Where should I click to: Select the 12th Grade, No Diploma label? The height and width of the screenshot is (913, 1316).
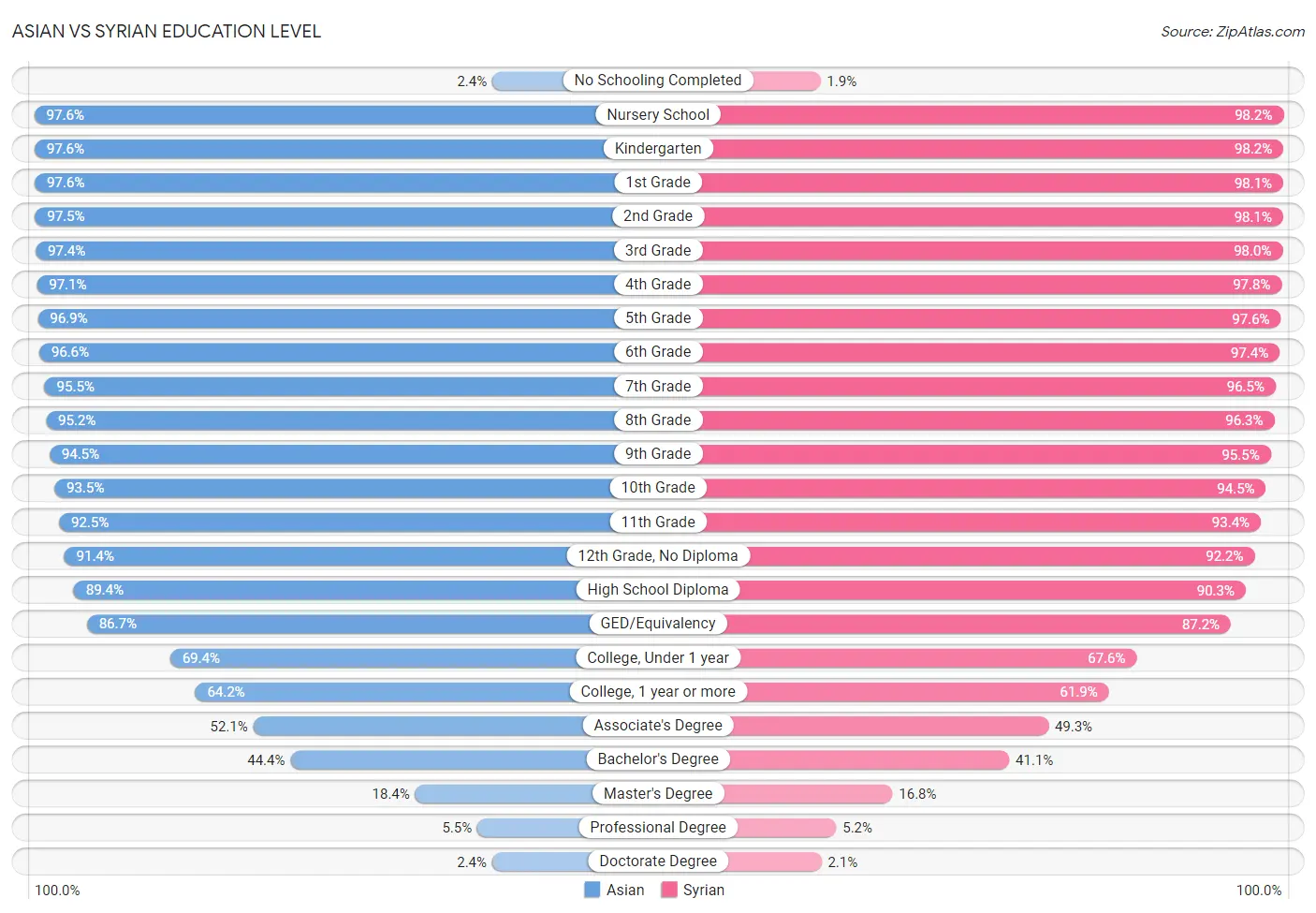coord(658,556)
